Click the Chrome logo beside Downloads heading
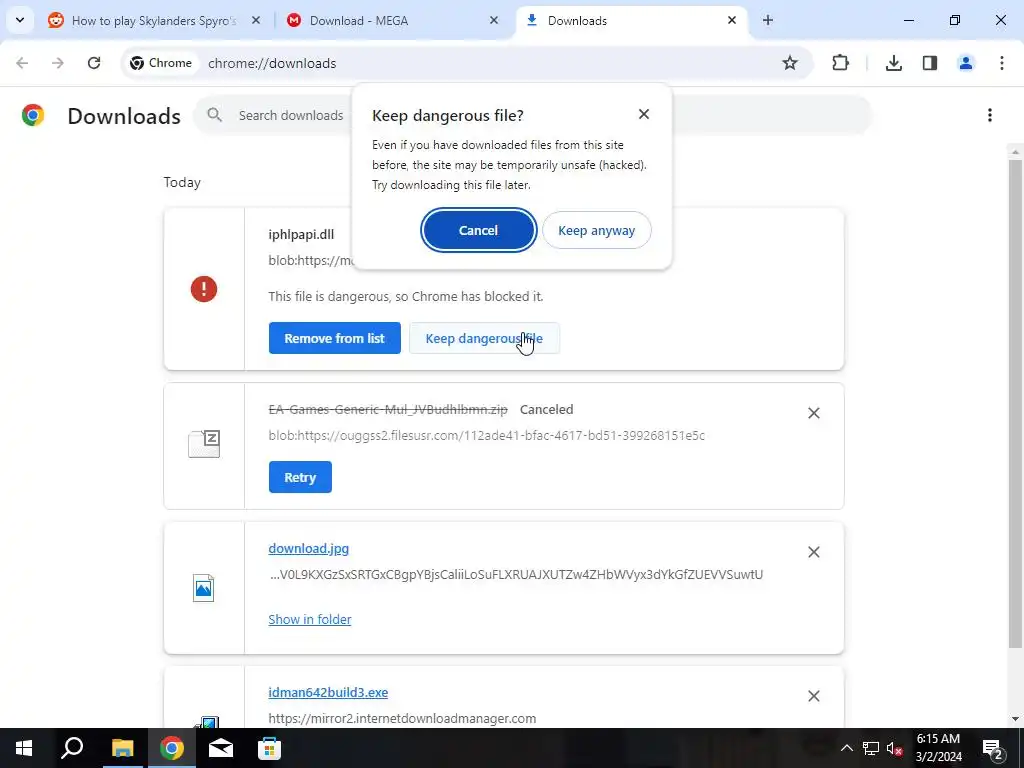 pos(33,115)
